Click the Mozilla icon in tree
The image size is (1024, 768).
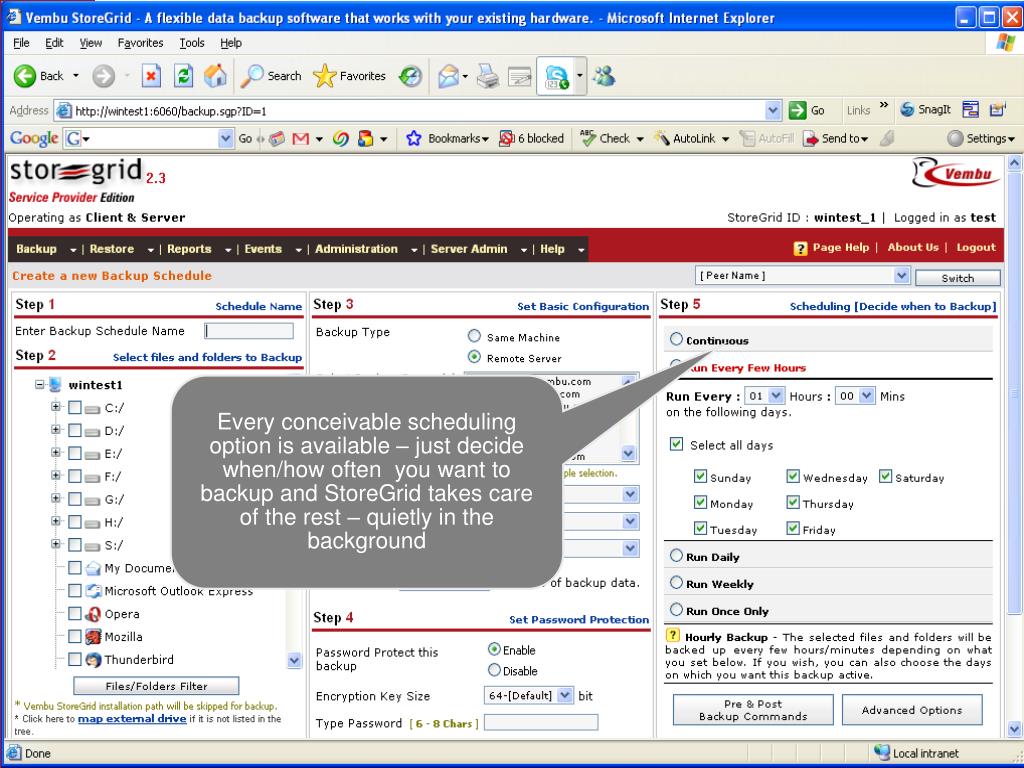click(93, 637)
